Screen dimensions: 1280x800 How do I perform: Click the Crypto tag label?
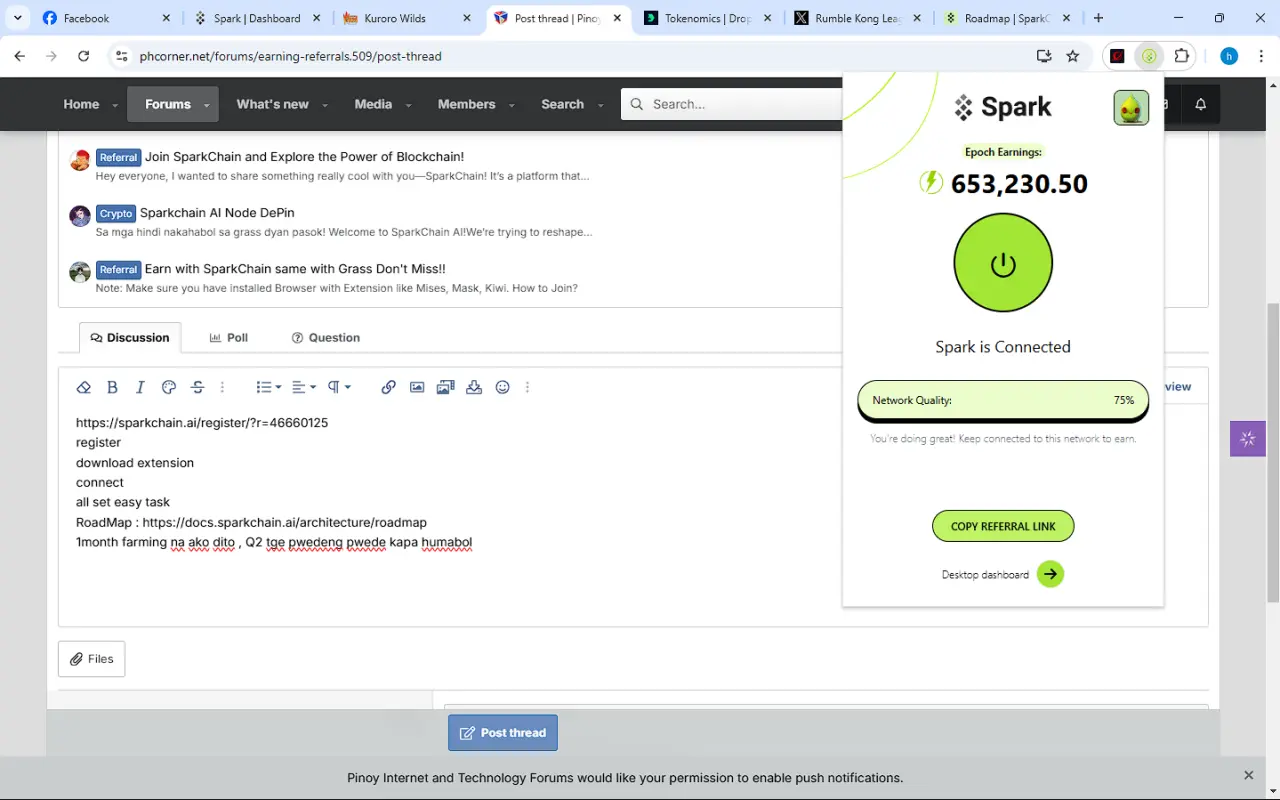116,213
